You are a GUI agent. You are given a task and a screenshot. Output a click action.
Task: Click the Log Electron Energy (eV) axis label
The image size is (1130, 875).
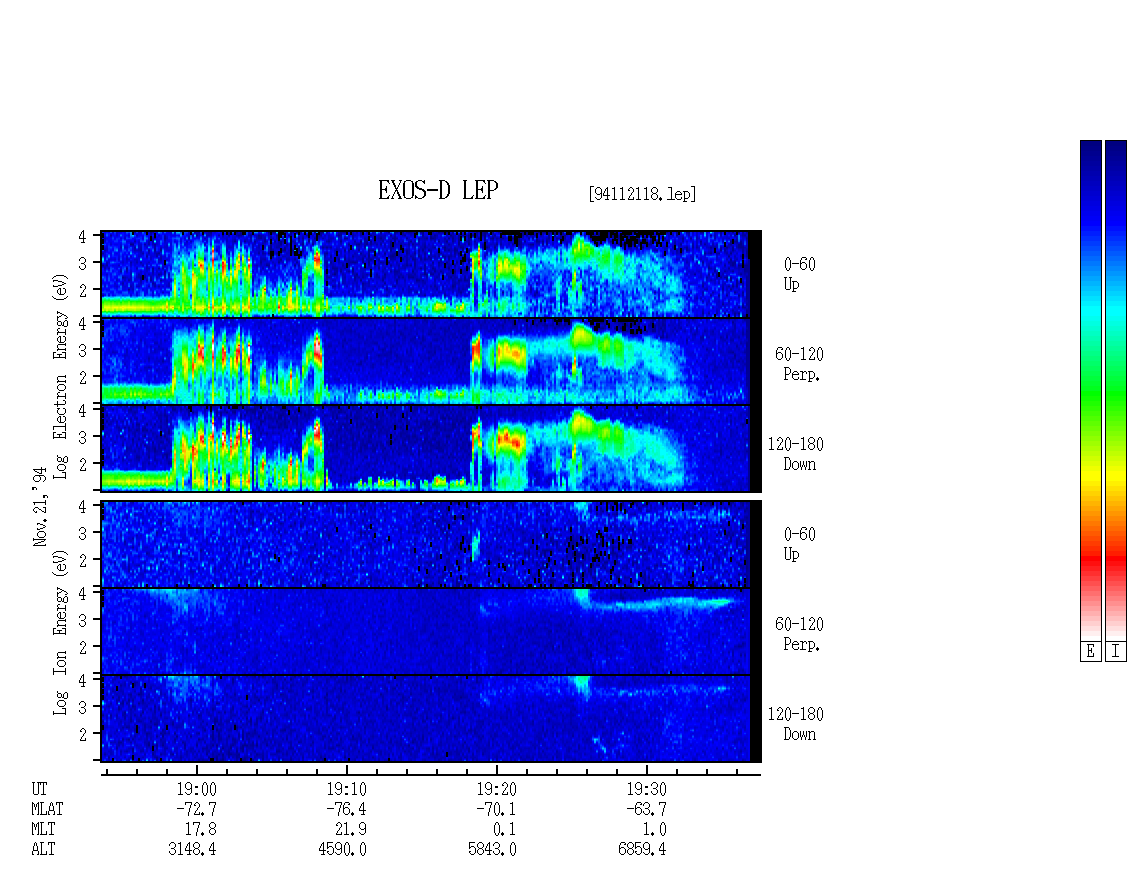[60, 376]
